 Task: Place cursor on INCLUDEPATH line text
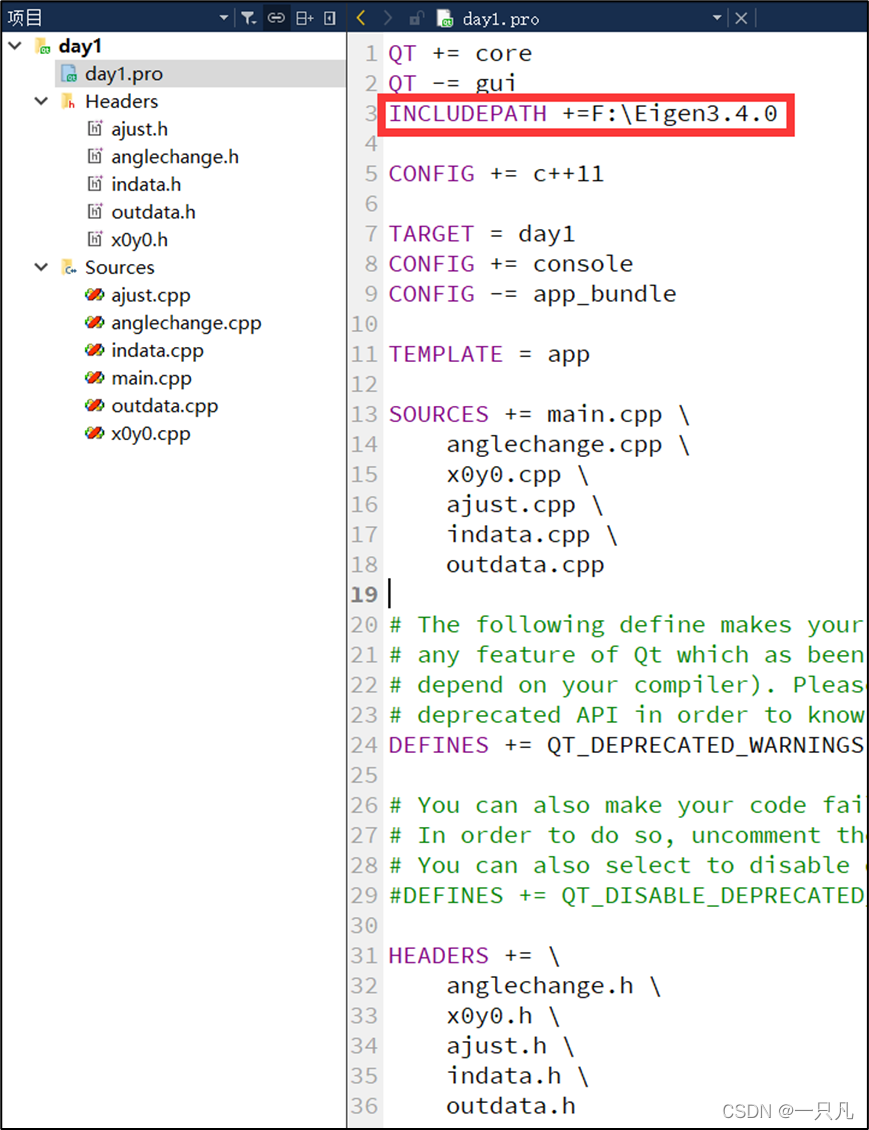pos(583,114)
